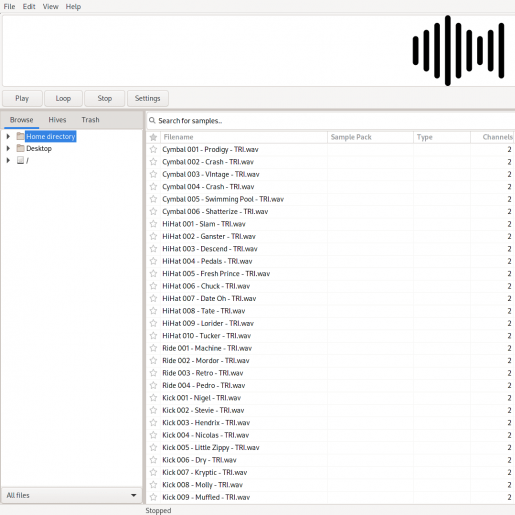515x515 pixels.
Task: Click the Loop button
Action: tap(63, 98)
